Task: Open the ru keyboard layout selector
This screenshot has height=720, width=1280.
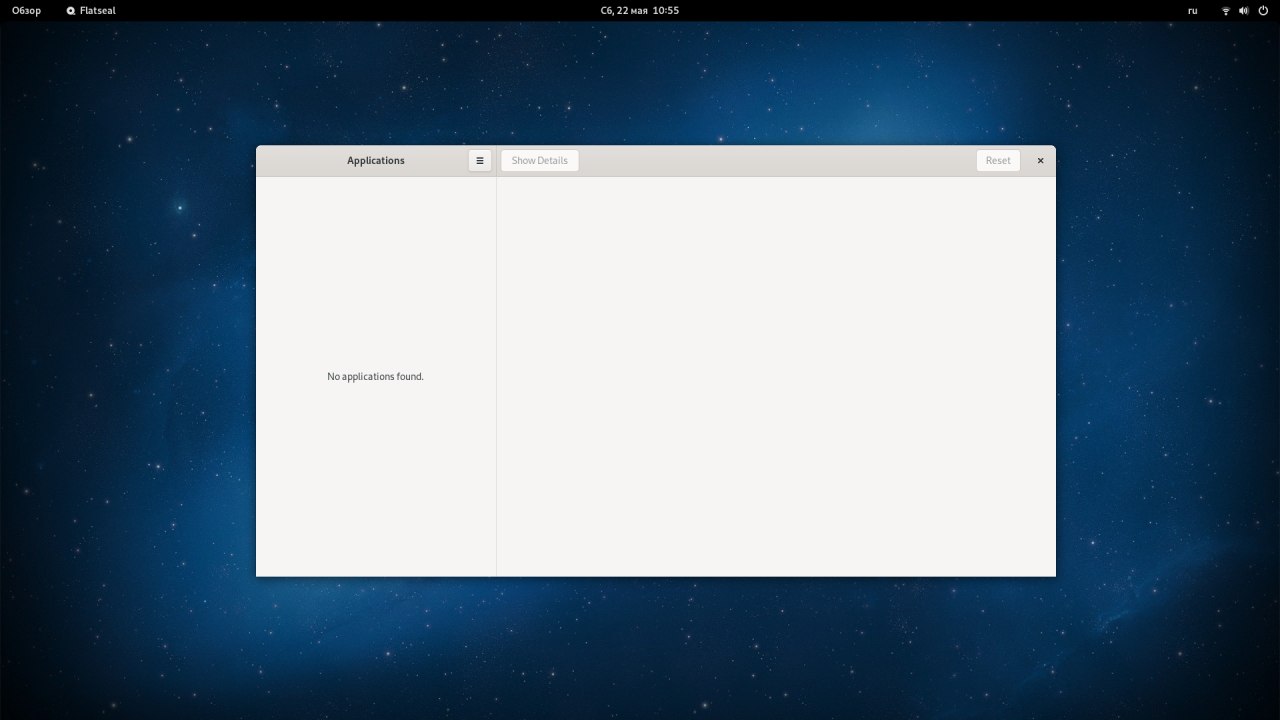Action: tap(1192, 10)
